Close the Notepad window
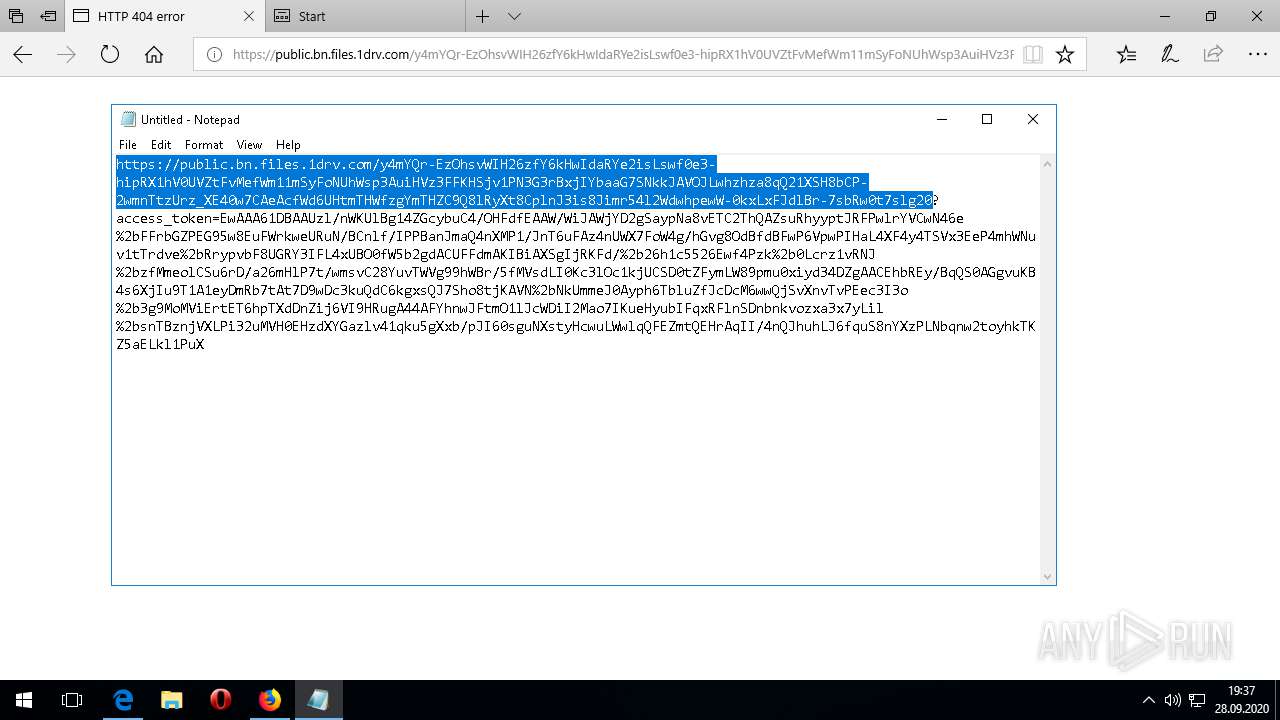The image size is (1280, 720). (1033, 119)
